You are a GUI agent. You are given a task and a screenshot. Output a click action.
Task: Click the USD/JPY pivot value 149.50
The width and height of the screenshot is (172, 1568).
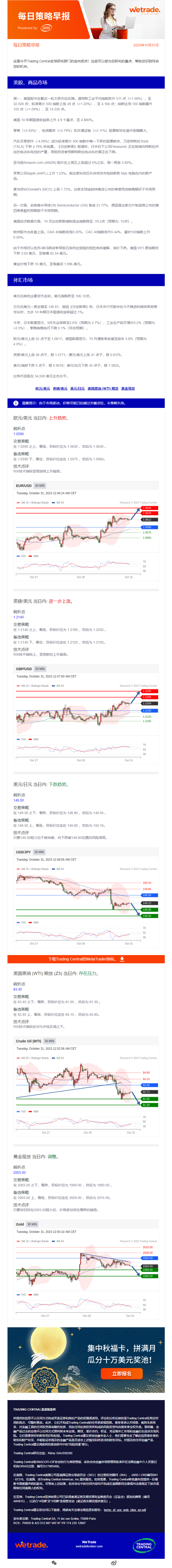19,801
